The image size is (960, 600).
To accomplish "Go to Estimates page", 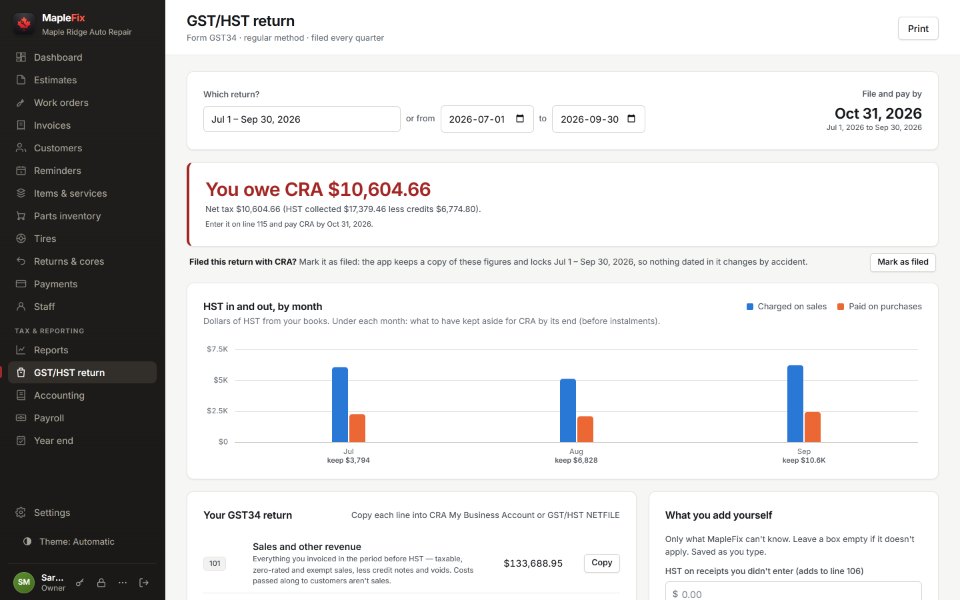I will tap(82, 80).
